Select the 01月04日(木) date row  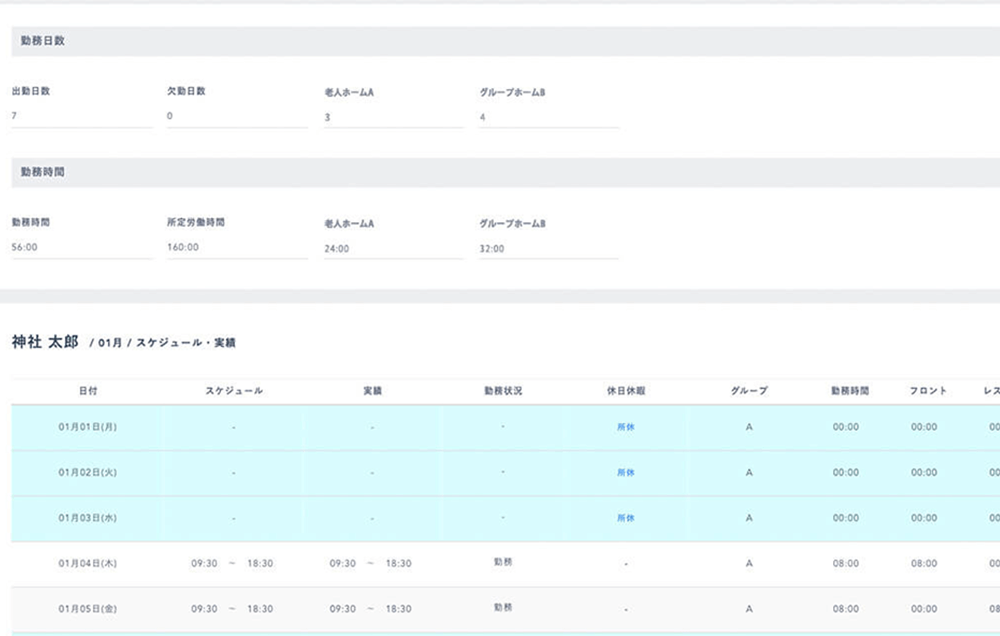tap(88, 563)
